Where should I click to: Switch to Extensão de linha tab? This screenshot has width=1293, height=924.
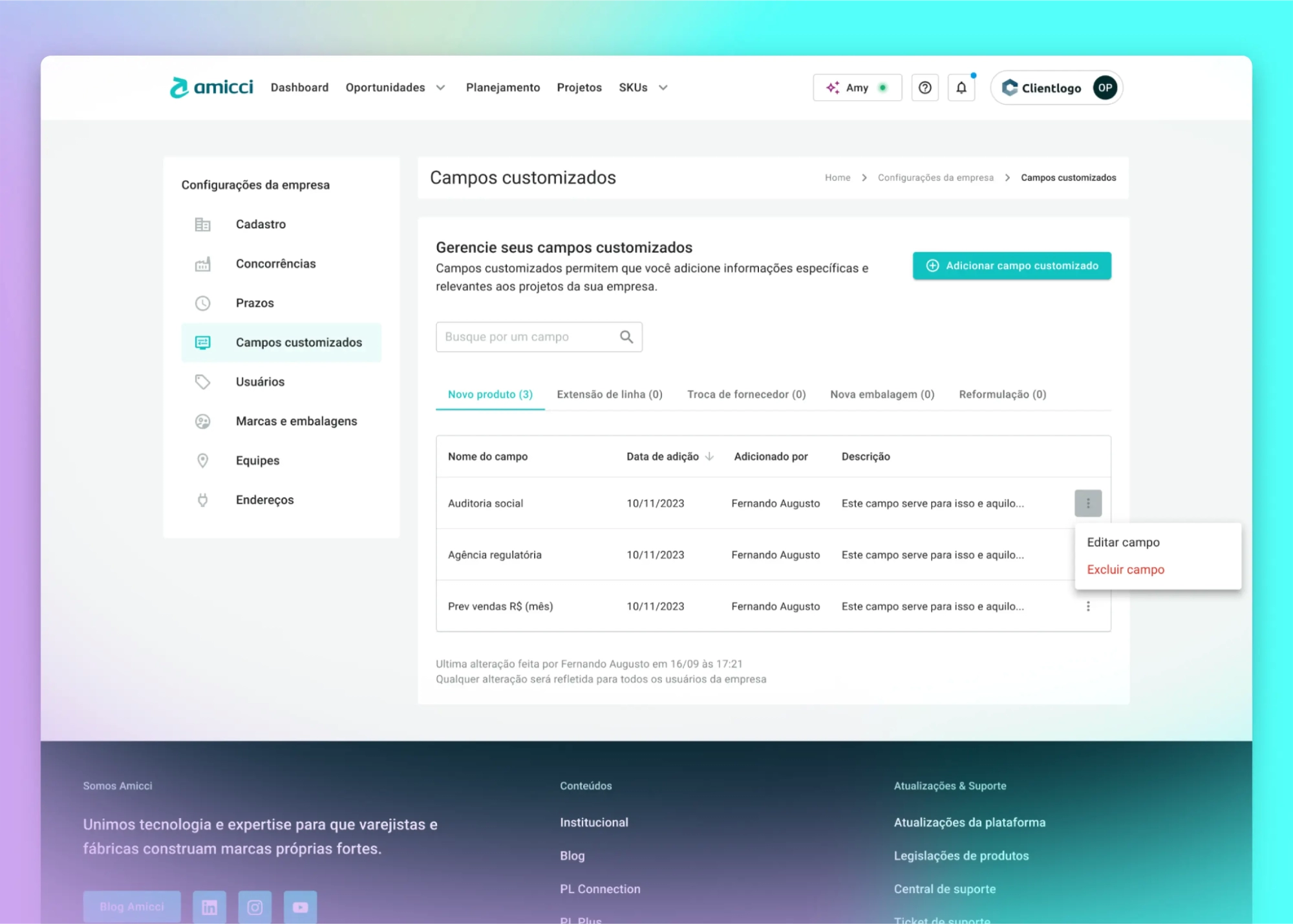point(609,394)
